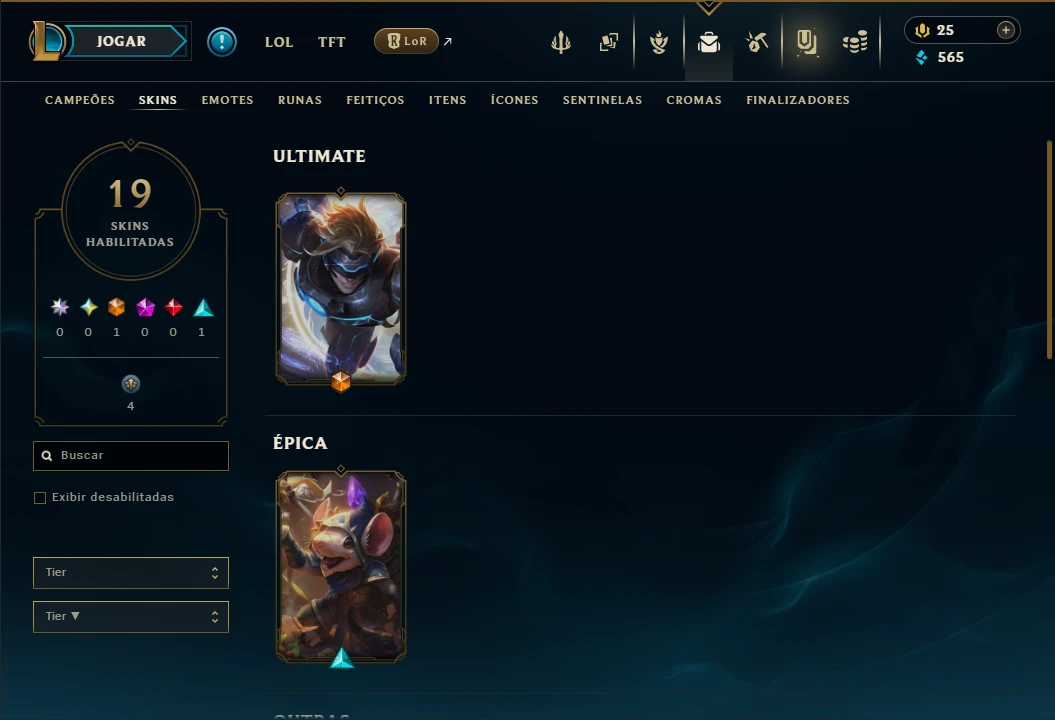
Task: Switch to the Finalizadores tab
Action: coord(797,100)
